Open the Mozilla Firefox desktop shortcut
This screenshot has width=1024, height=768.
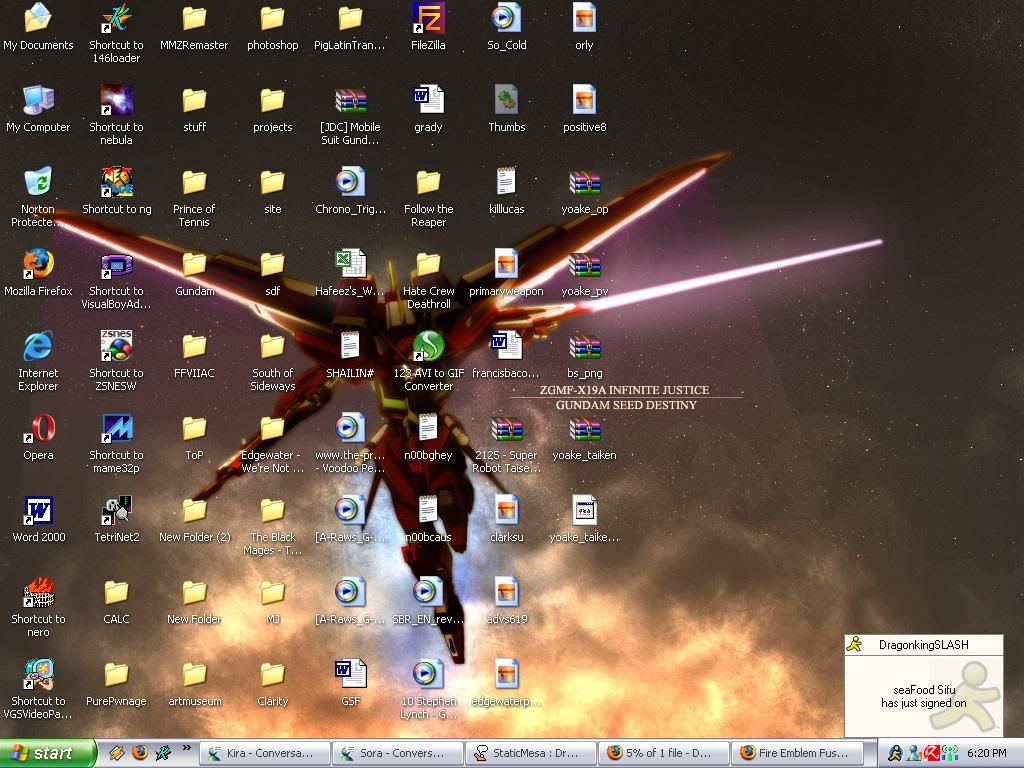click(x=38, y=266)
